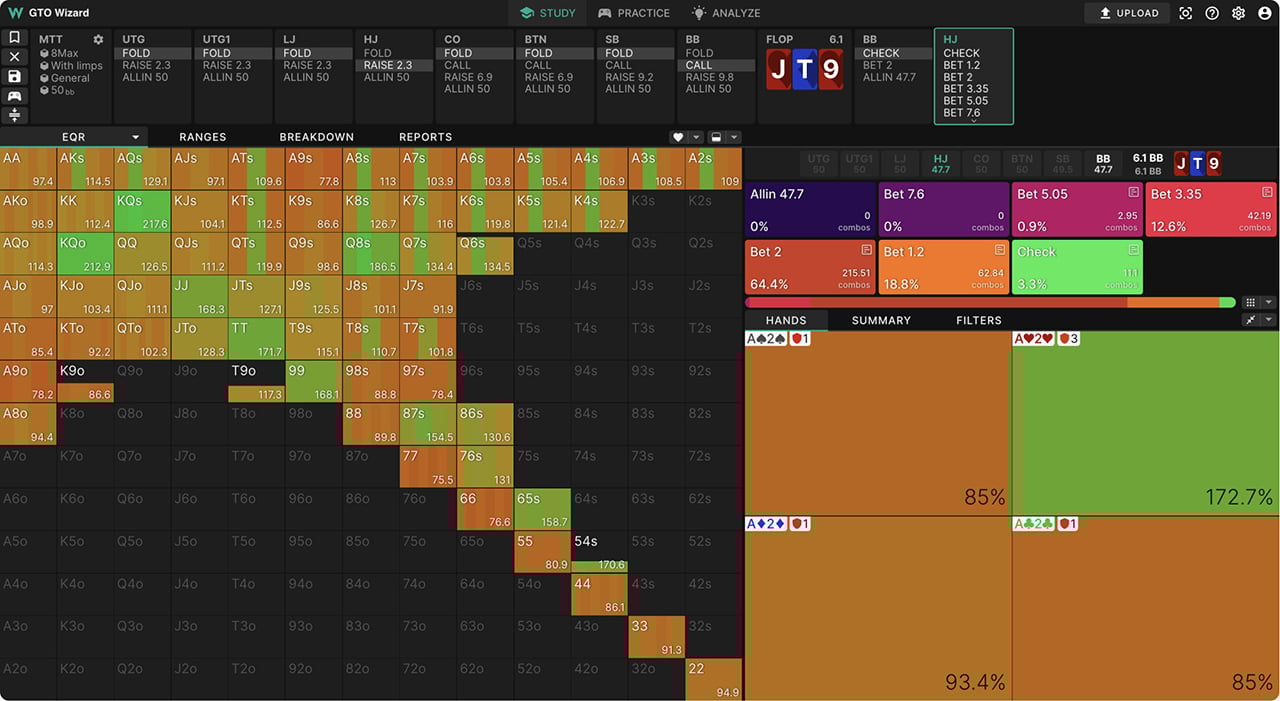Click the screenshot capture icon
1280x701 pixels.
click(x=1186, y=13)
